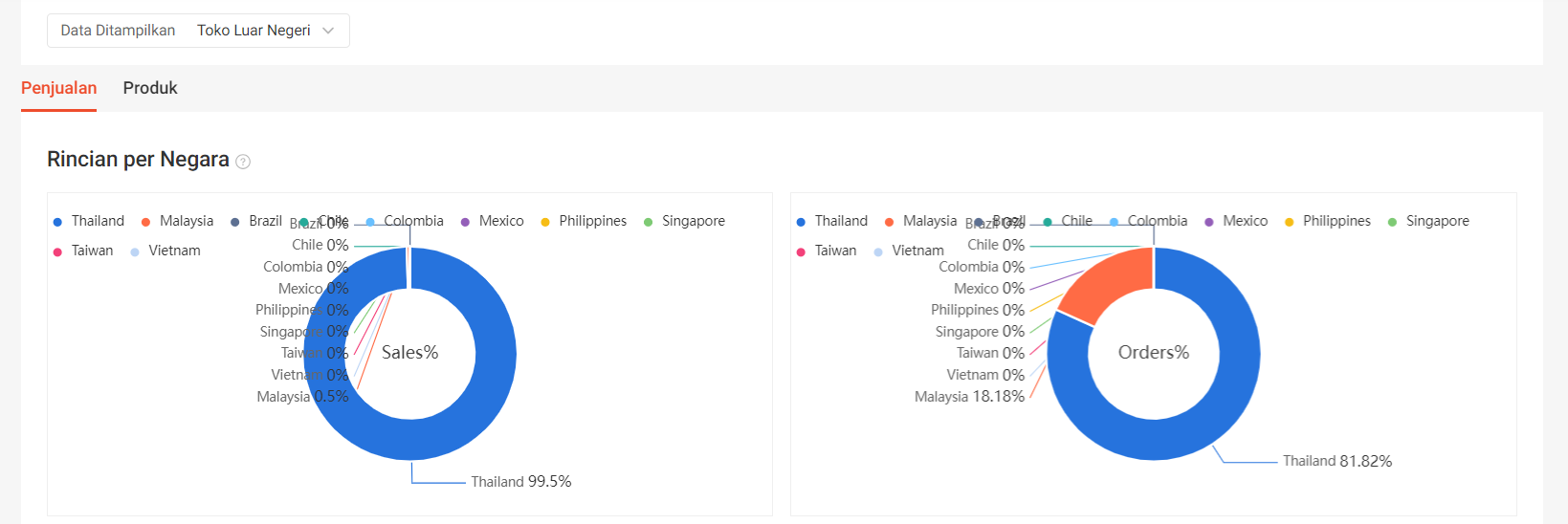Click the "Singapore 0%" label in Orders chart
The height and width of the screenshot is (524, 1568).
pyautogui.click(x=980, y=331)
